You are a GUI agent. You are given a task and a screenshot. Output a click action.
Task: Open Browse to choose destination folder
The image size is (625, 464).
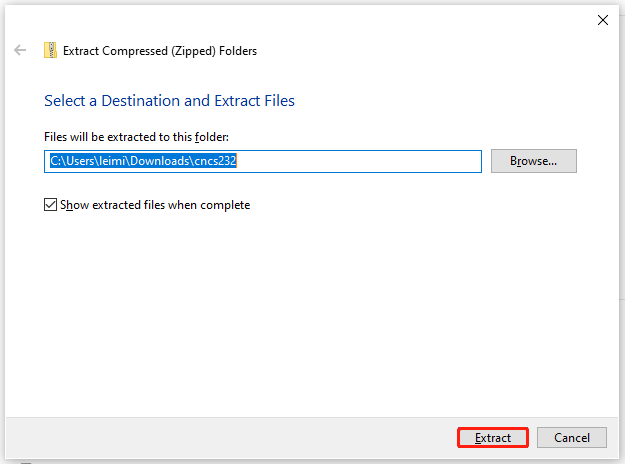(533, 161)
